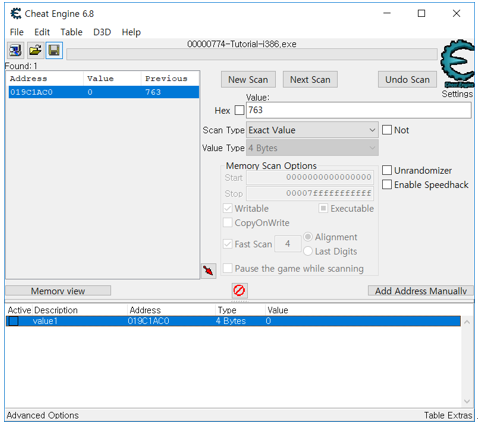Click the Value input field
This screenshot has width=478, height=423.
click(x=359, y=110)
